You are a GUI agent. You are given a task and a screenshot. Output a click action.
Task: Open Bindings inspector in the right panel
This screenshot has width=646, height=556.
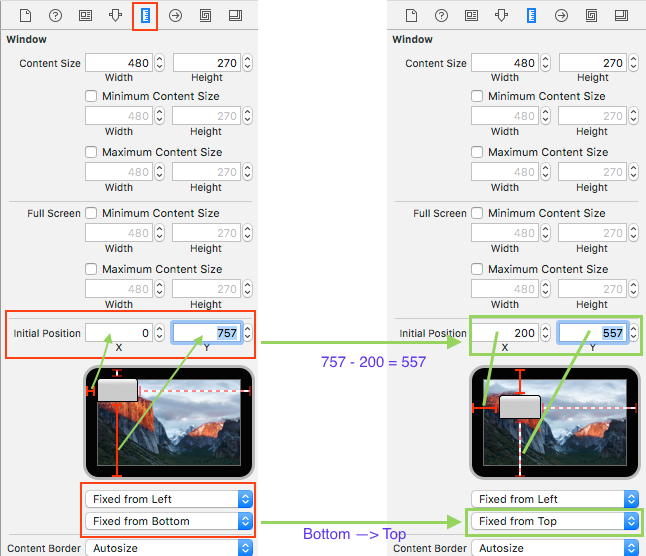pyautogui.click(x=591, y=15)
